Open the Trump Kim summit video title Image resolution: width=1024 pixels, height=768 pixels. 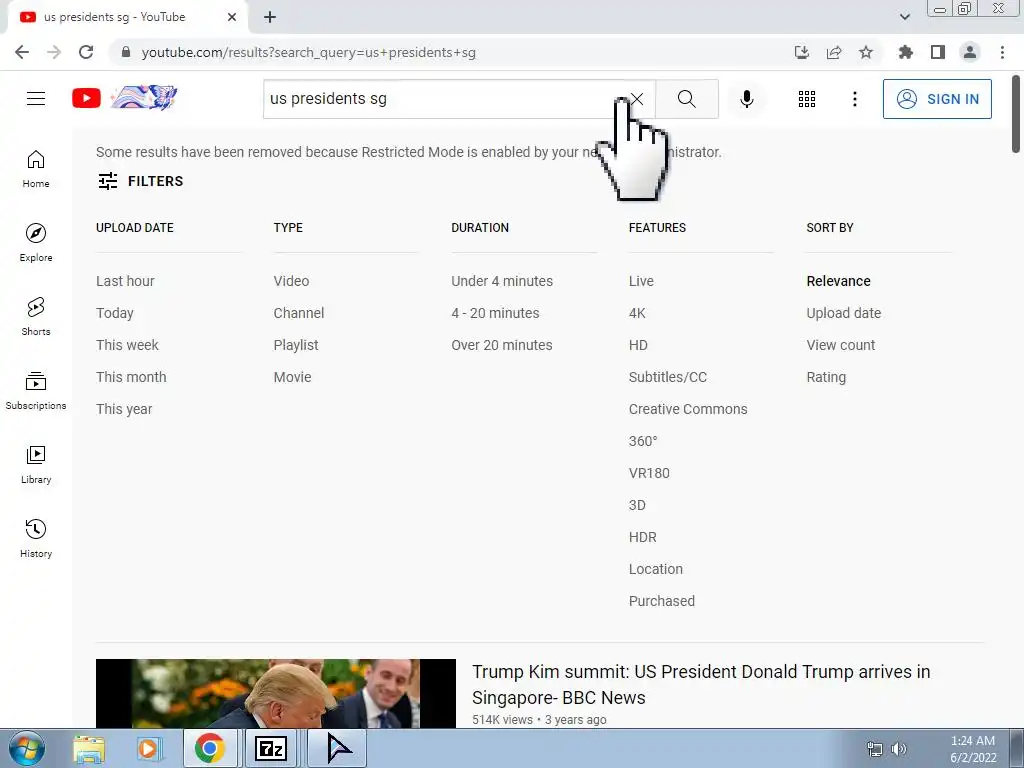coord(701,684)
